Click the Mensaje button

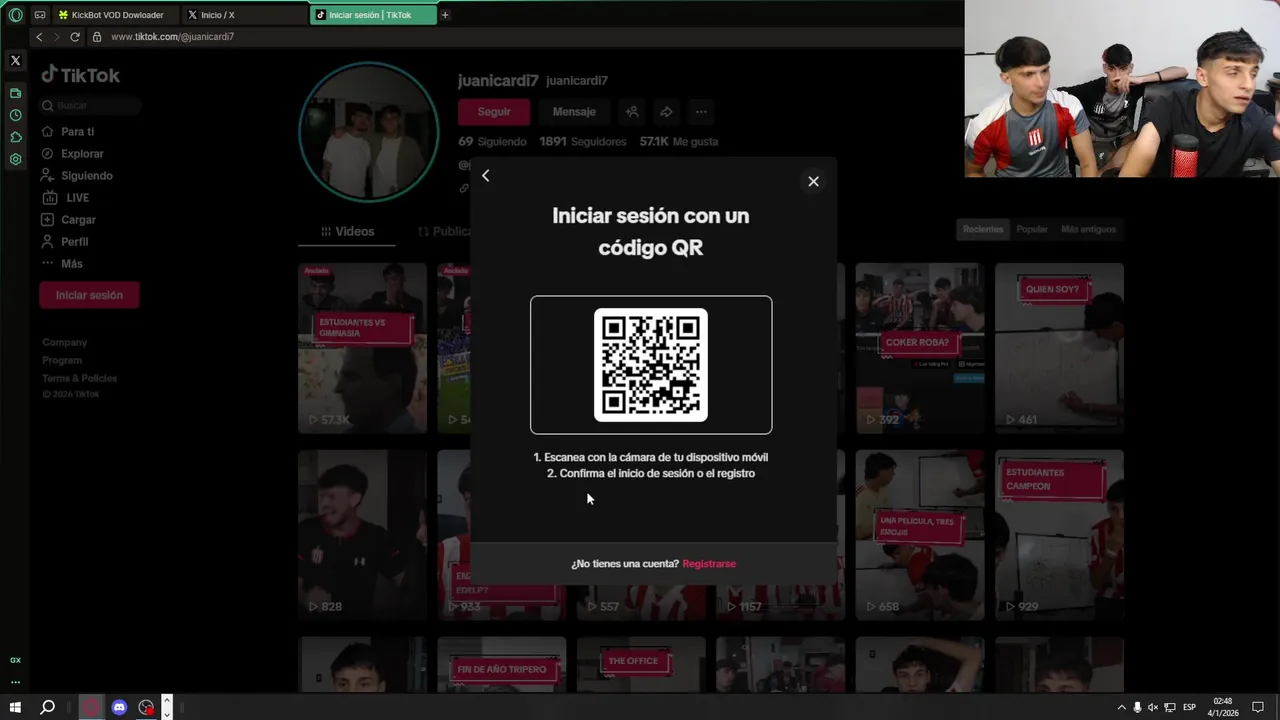click(574, 112)
